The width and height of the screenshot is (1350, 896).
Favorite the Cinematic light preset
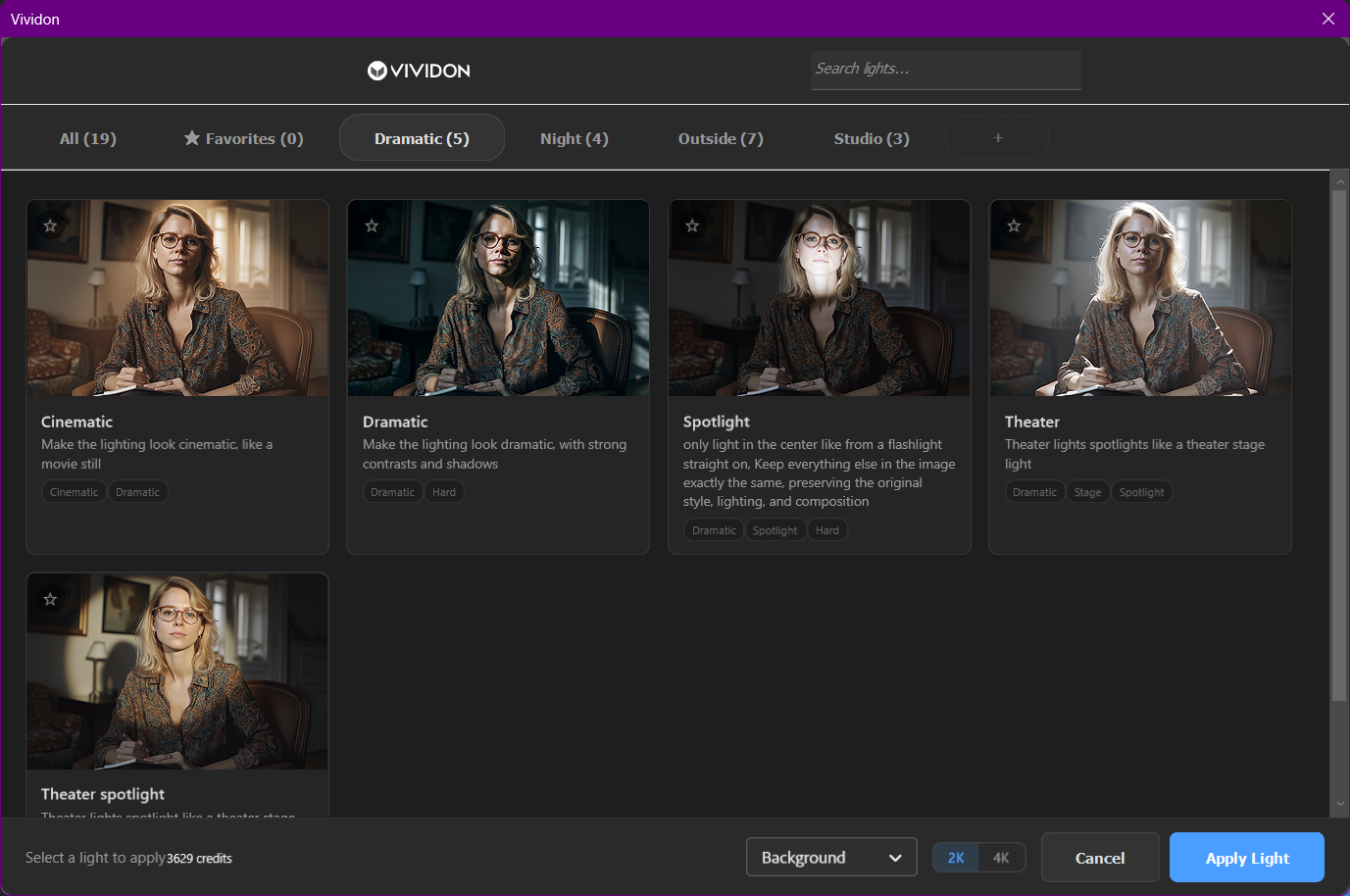pyautogui.click(x=50, y=225)
